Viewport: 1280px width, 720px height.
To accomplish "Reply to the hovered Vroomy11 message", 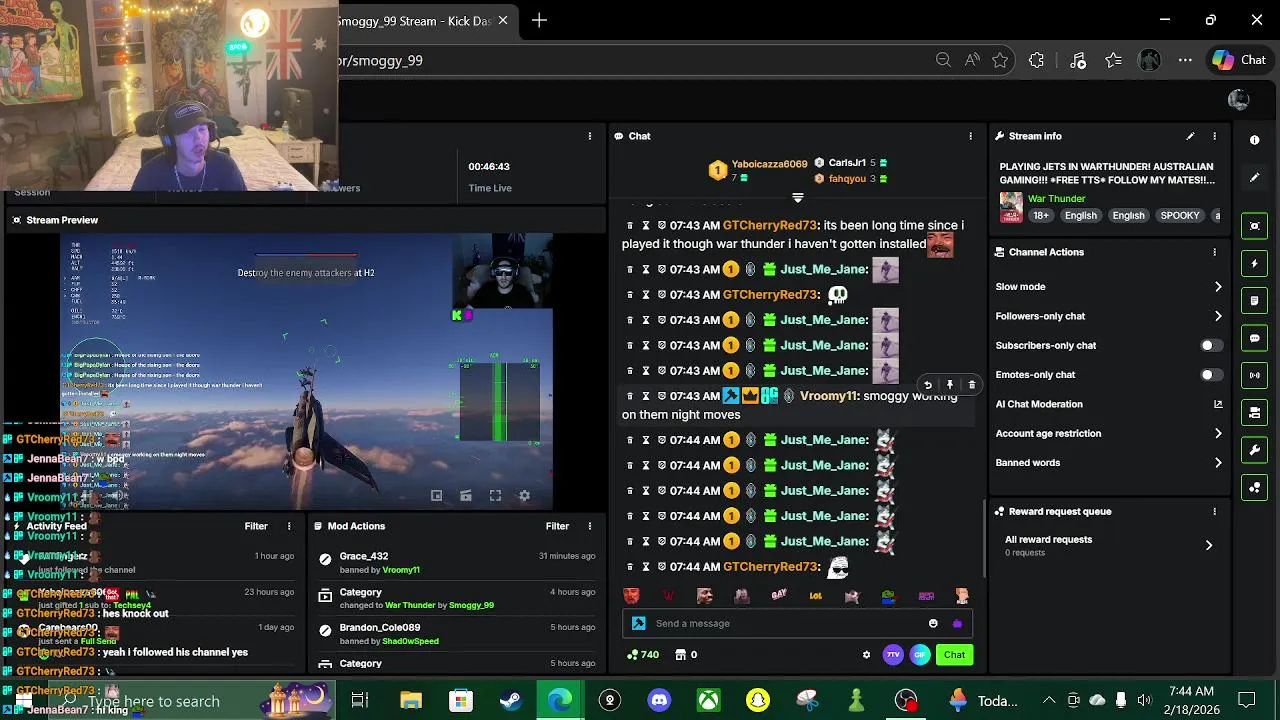I will 928,384.
